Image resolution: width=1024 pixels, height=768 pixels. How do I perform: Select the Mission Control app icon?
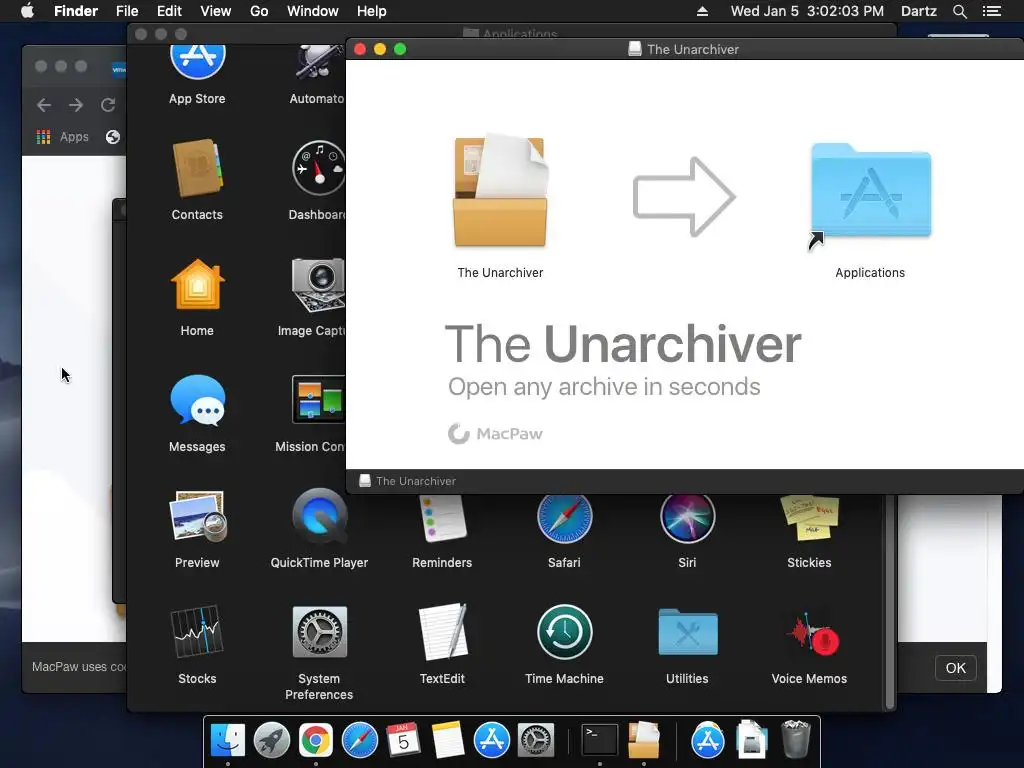tap(318, 400)
